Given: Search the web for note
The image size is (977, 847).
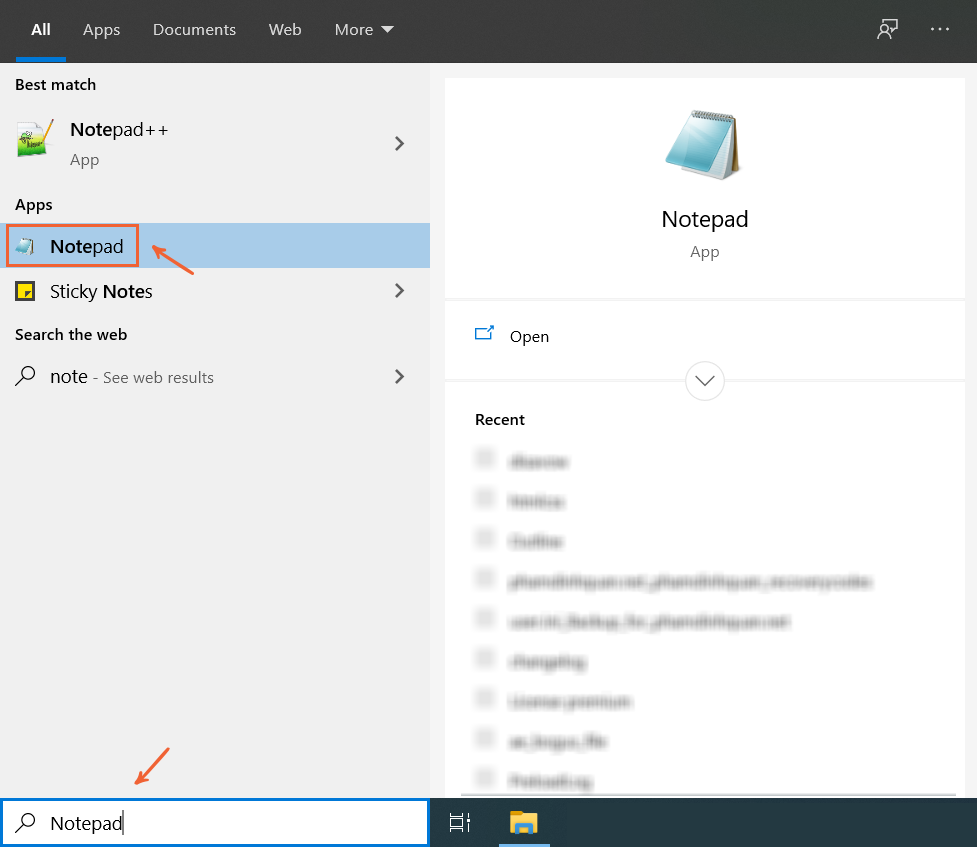Looking at the screenshot, I should (215, 376).
